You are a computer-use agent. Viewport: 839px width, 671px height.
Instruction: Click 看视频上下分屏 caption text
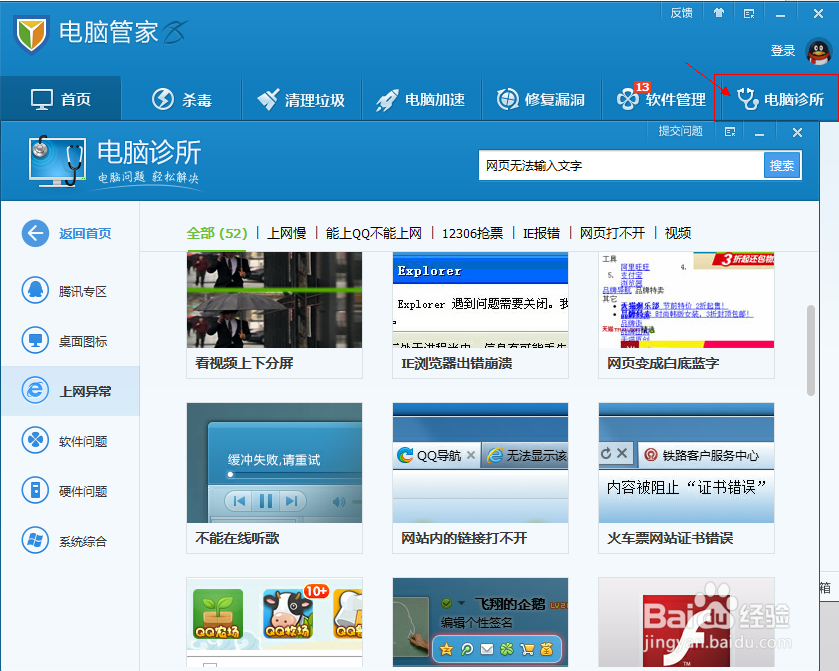coord(244,363)
